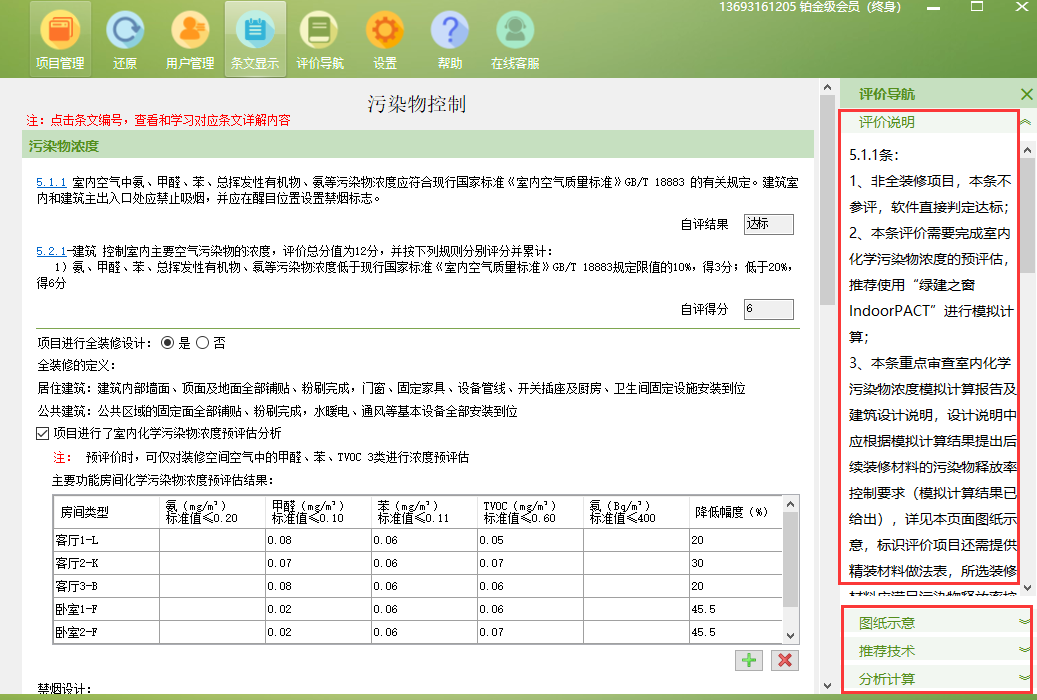This screenshot has height=700, width=1037.
Task: Delete row with red X button
Action: [784, 660]
